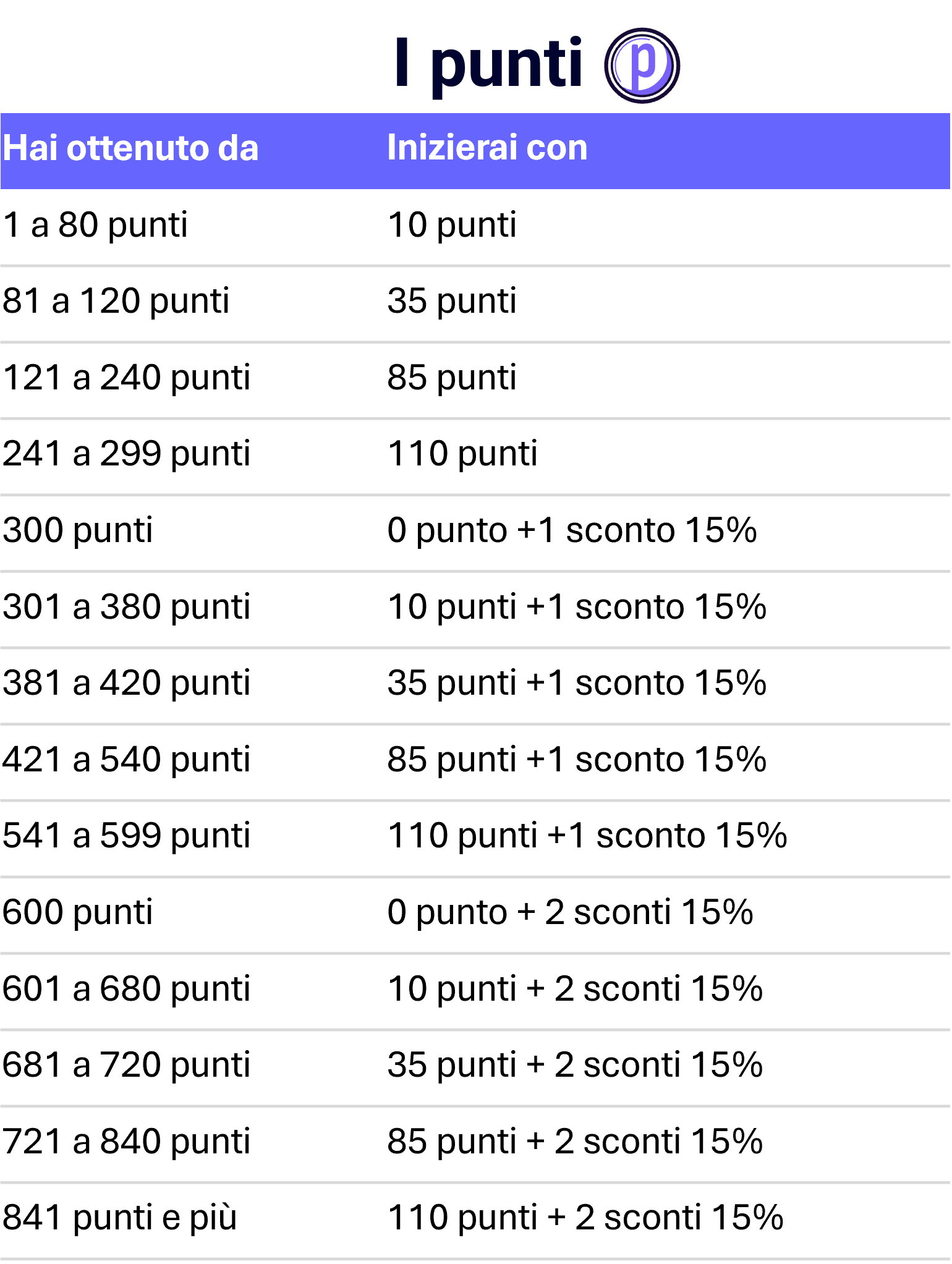Select the '121 a 240 punti' cell
The height and width of the screenshot is (1264, 952).
pyautogui.click(x=127, y=378)
